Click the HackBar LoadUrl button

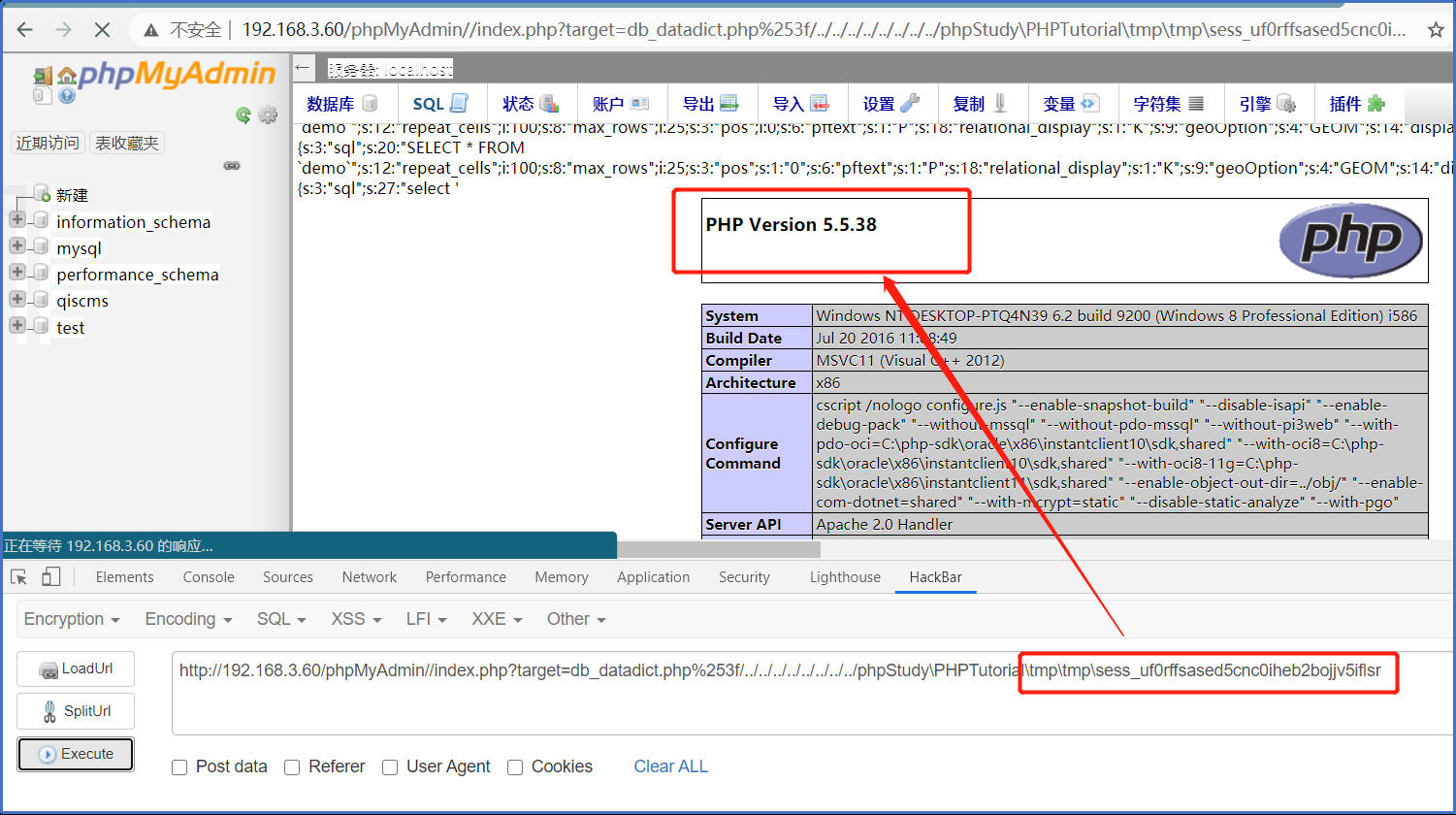(76, 669)
